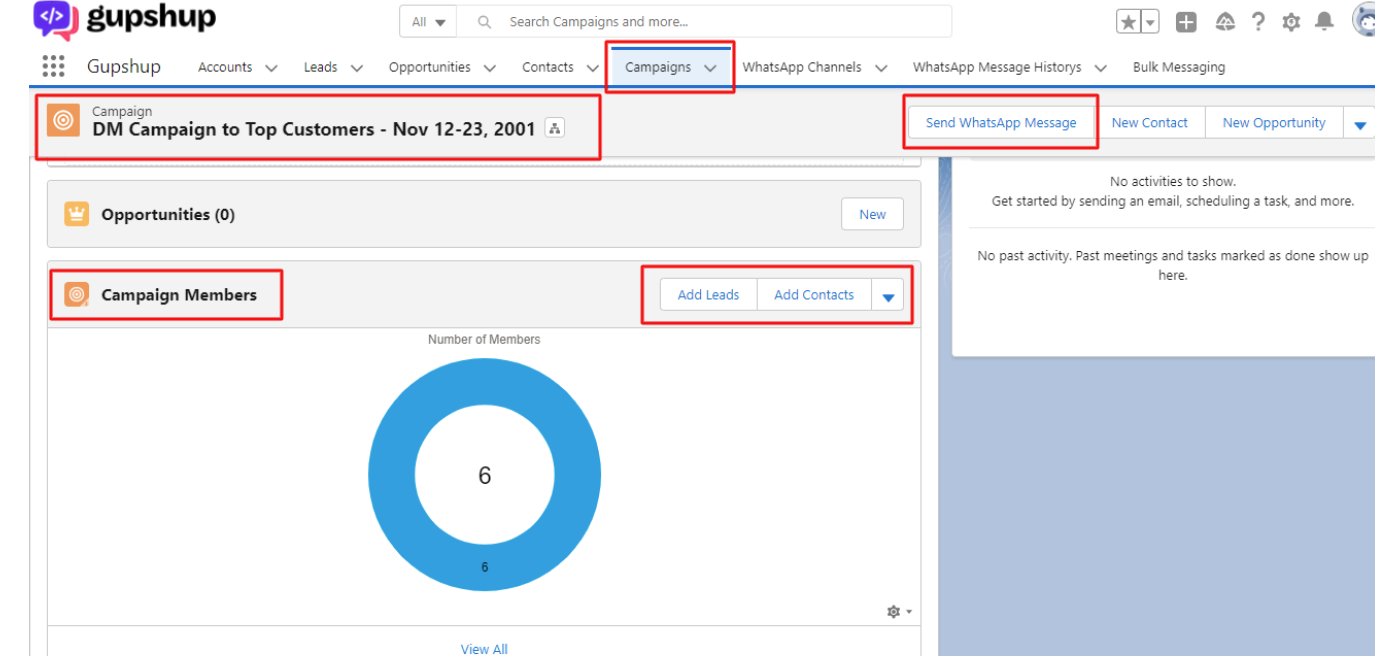The height and width of the screenshot is (669, 1398).
Task: Open the App Launcher grid icon
Action: [53, 66]
